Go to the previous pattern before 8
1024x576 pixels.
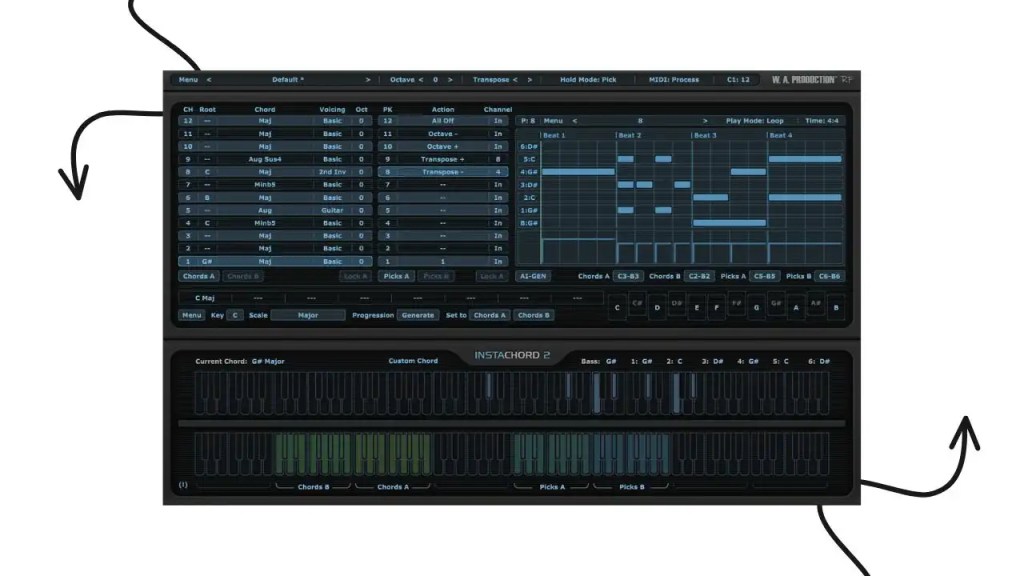click(575, 121)
